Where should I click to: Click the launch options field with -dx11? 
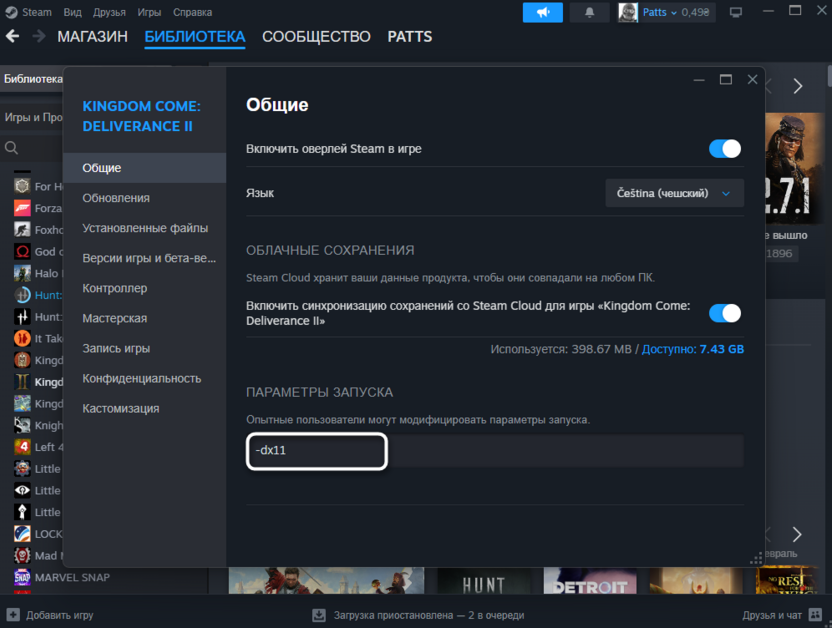pyautogui.click(x=495, y=451)
